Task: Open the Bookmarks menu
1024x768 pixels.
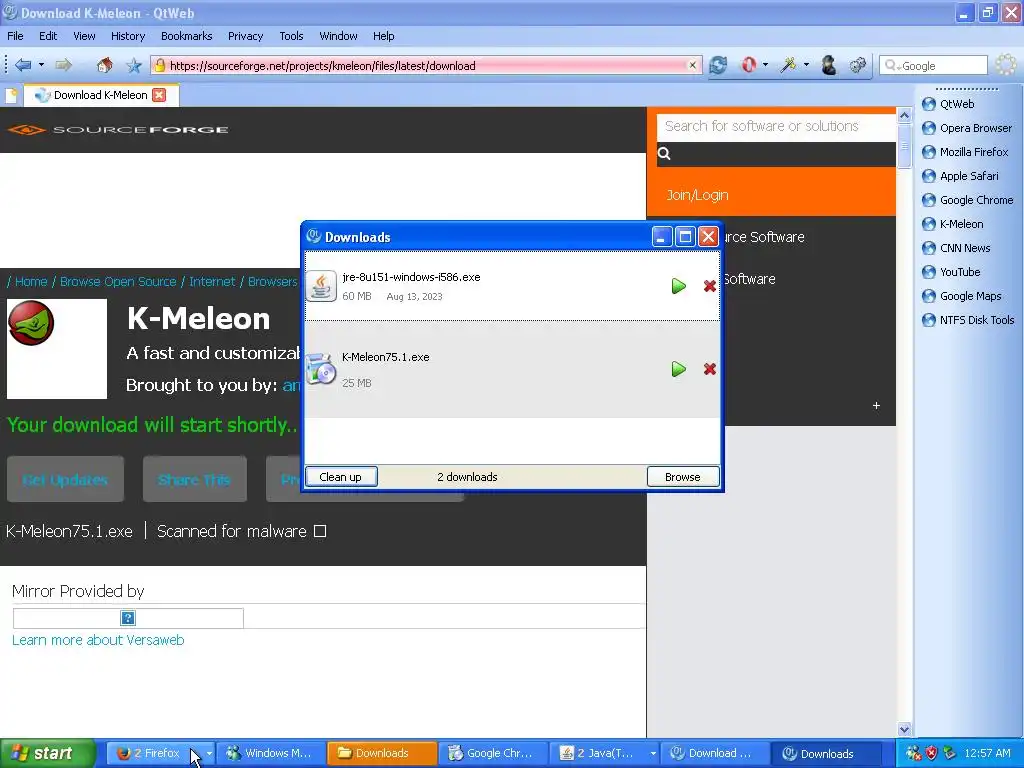Action: [x=187, y=36]
